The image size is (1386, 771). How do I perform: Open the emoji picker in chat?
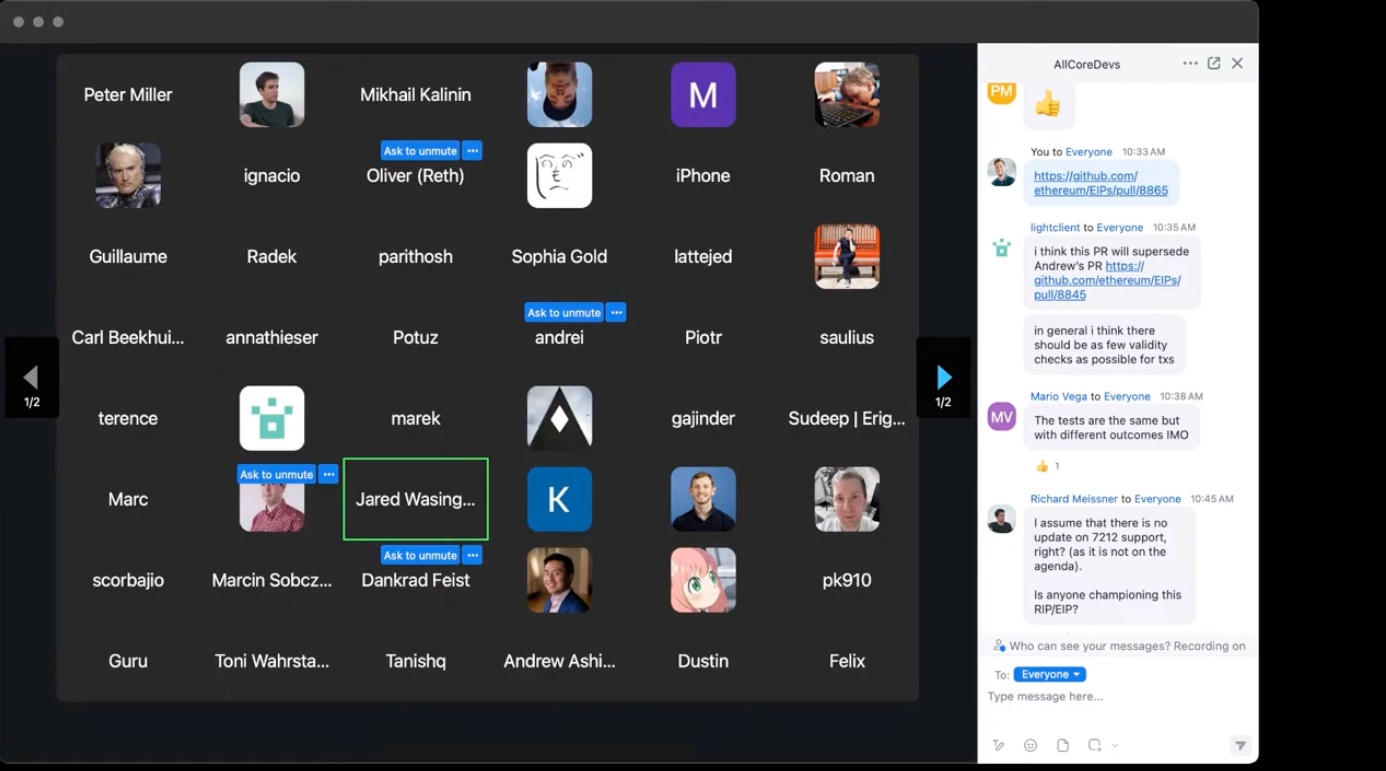[1030, 745]
